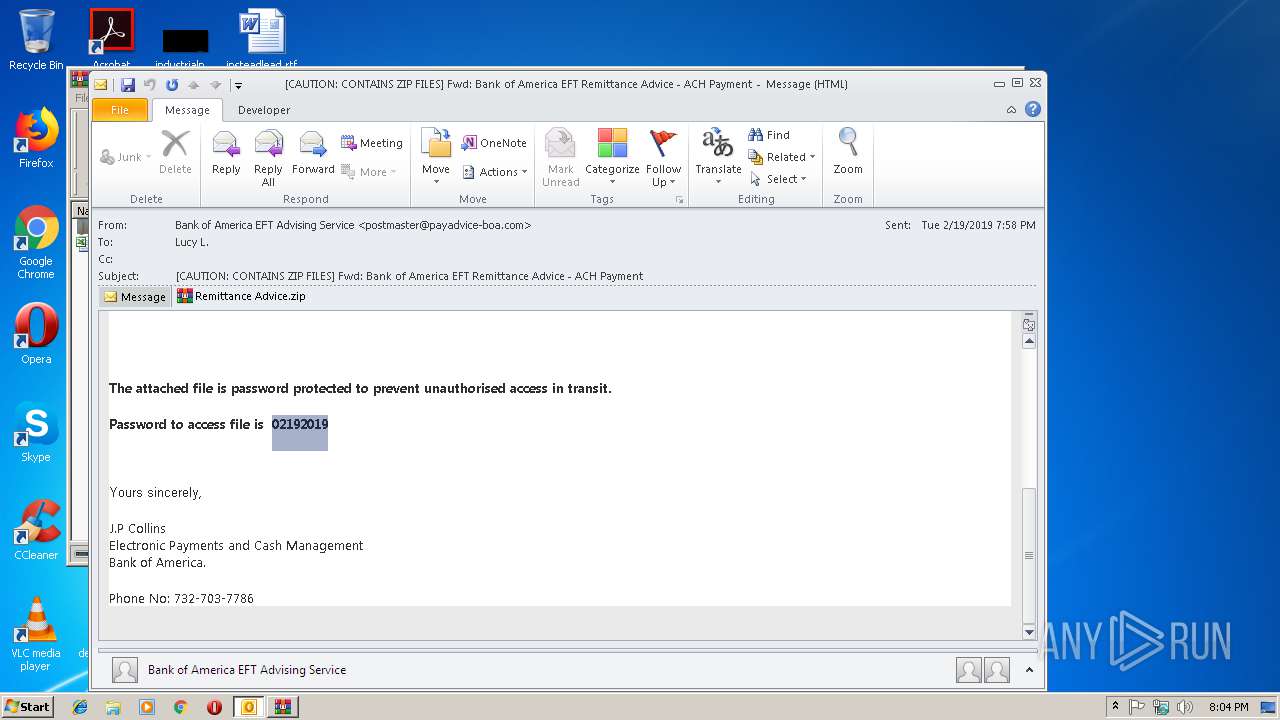Click the Start button
1280x720 pixels.
click(x=28, y=707)
